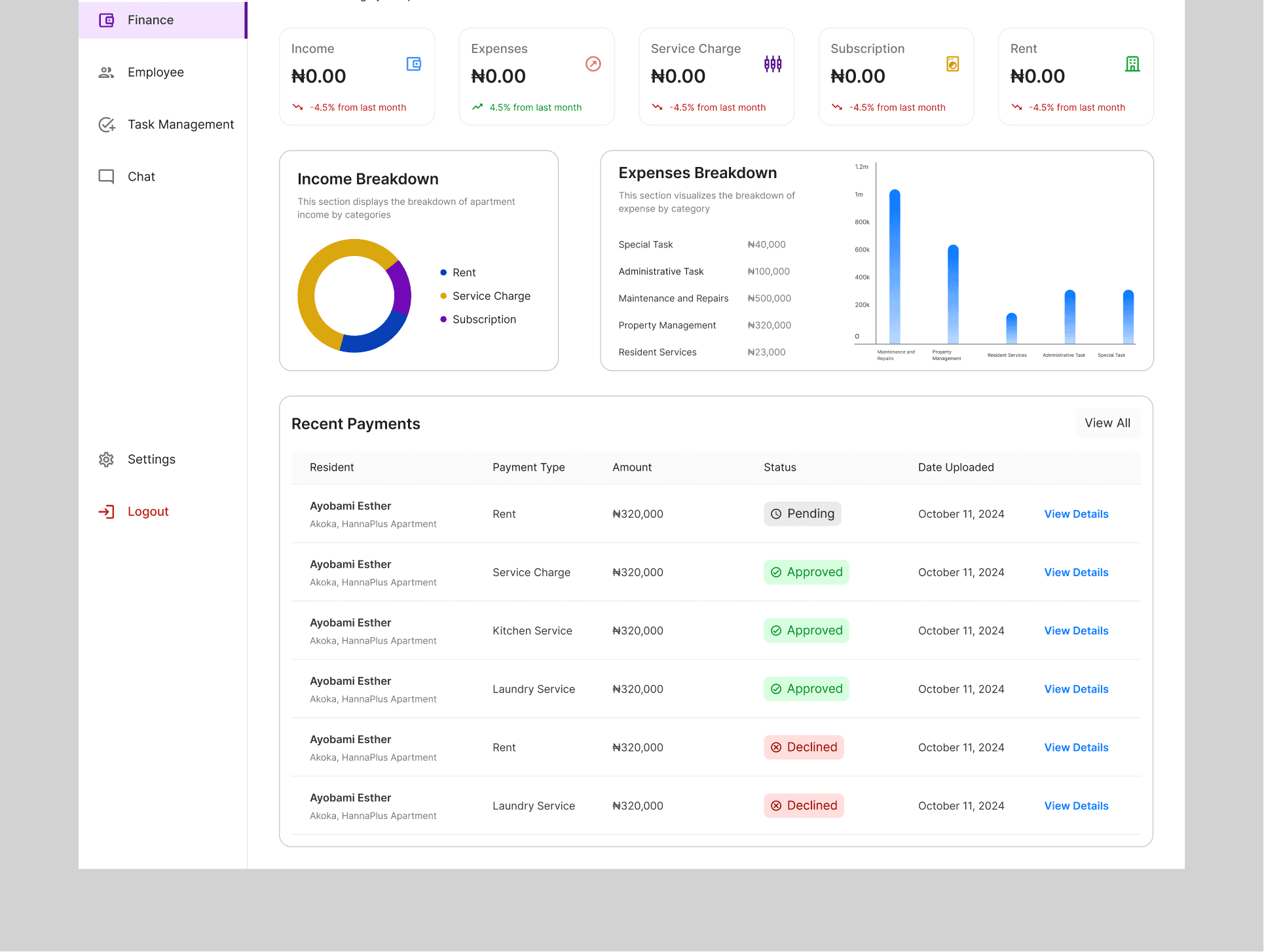Click the Finance wallet icon in sidebar
The image size is (1264, 952).
coord(106,20)
